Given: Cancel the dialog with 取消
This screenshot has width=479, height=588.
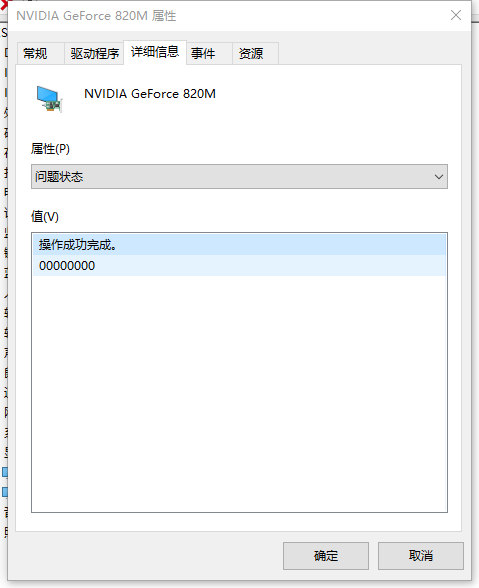Looking at the screenshot, I should point(420,555).
